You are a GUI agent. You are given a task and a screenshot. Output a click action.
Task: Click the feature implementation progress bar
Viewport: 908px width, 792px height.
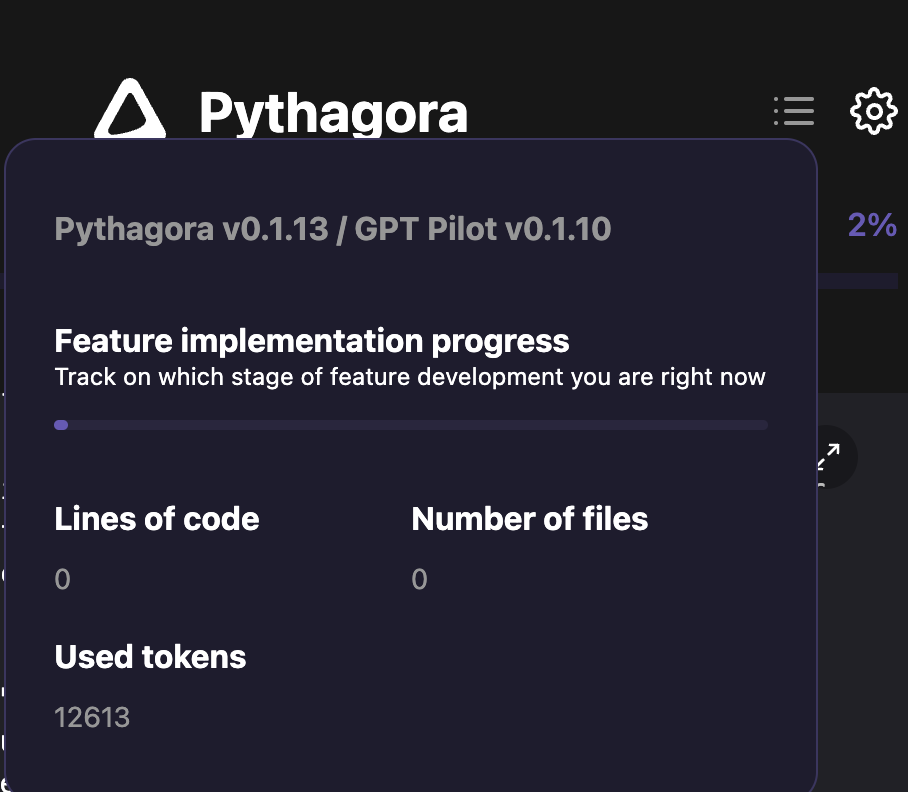tap(411, 425)
